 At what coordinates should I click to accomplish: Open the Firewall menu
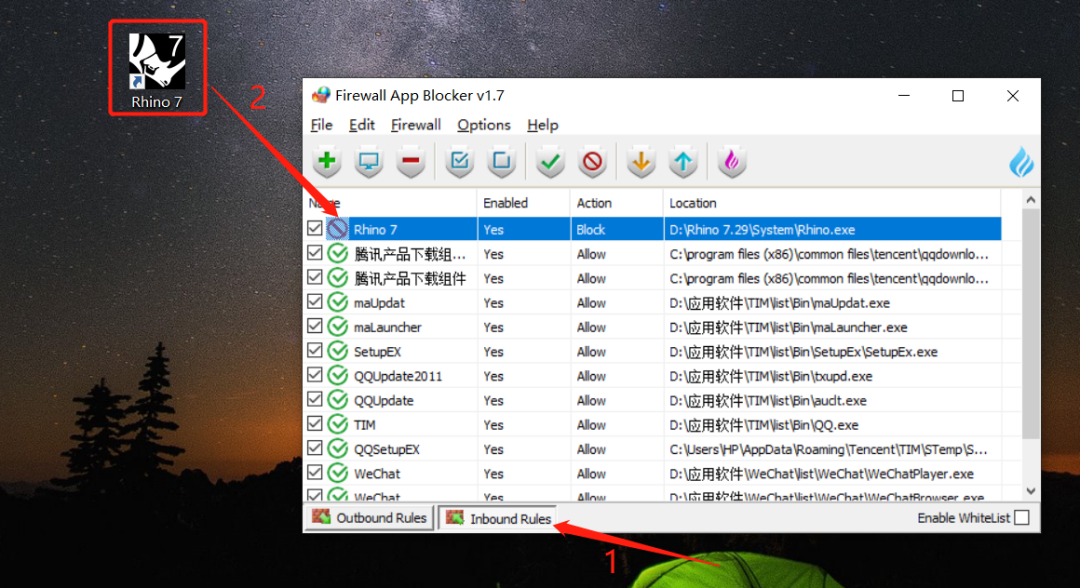[415, 125]
